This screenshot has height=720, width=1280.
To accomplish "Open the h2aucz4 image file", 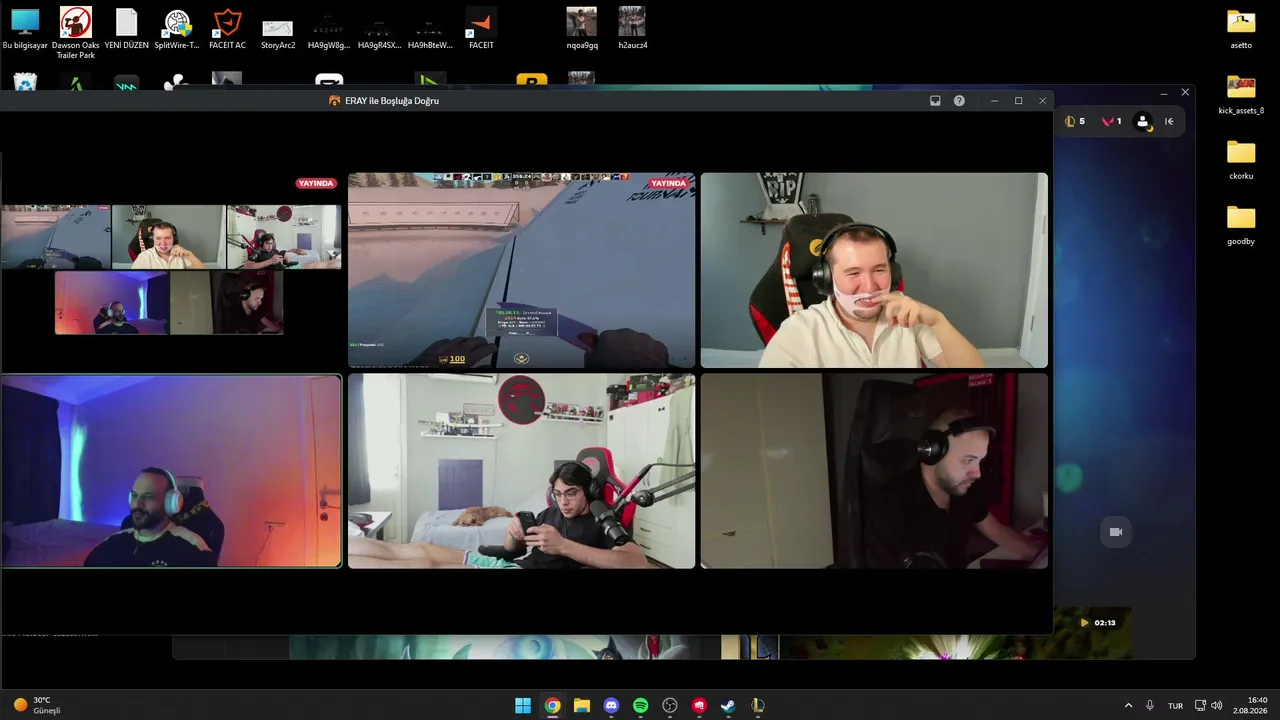I will (x=632, y=29).
